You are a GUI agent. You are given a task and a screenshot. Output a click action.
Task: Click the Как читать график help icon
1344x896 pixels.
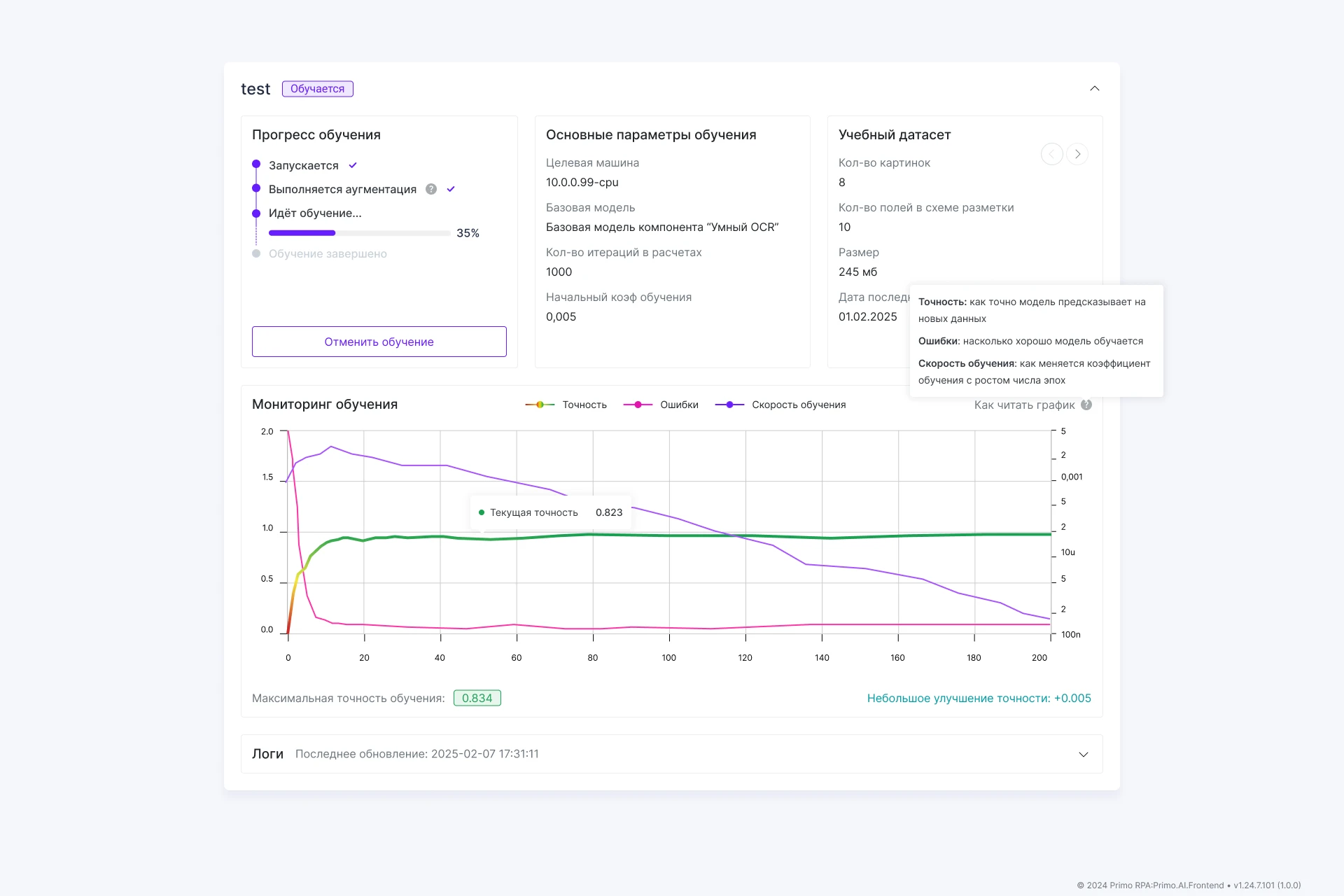1086,405
